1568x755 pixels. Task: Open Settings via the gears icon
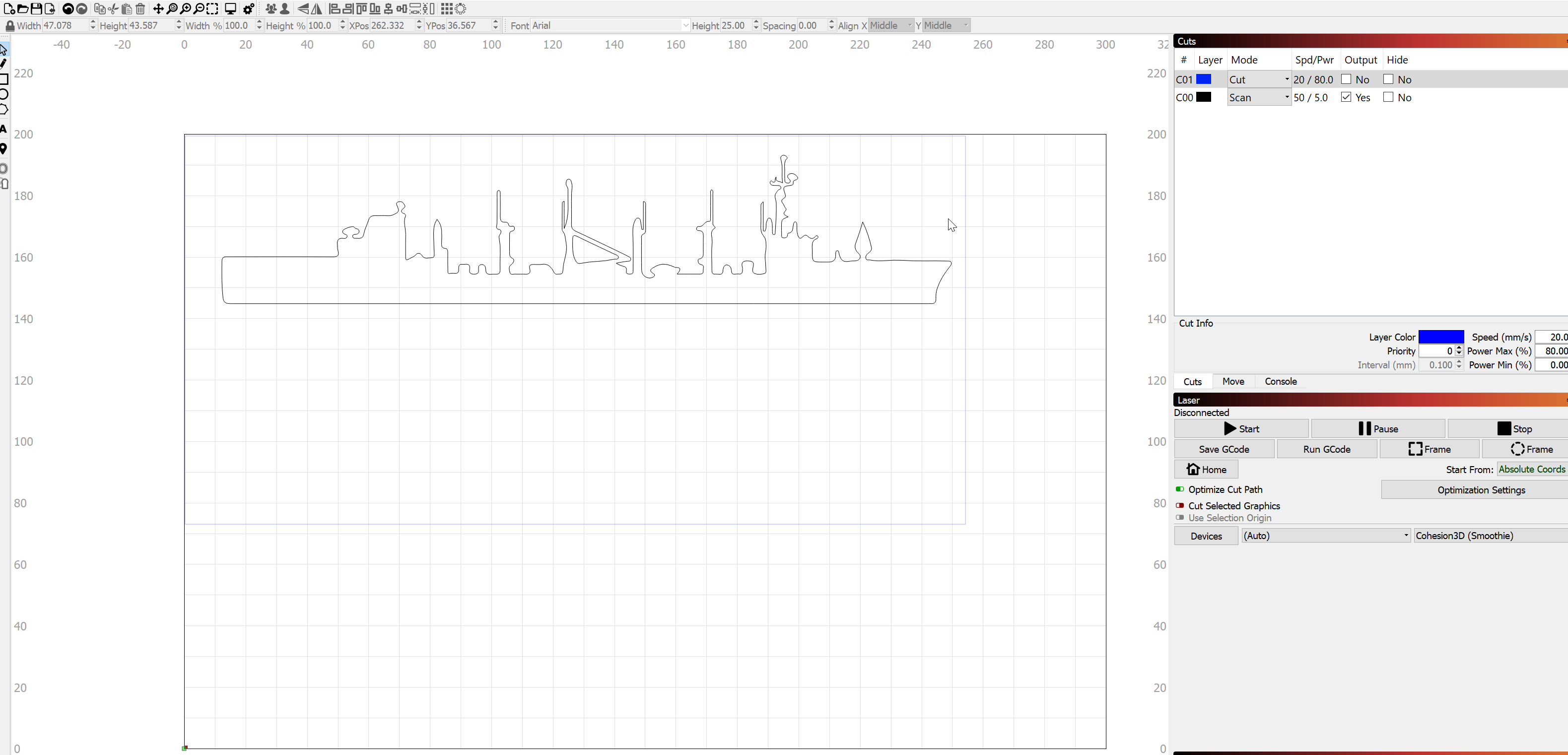point(249,8)
